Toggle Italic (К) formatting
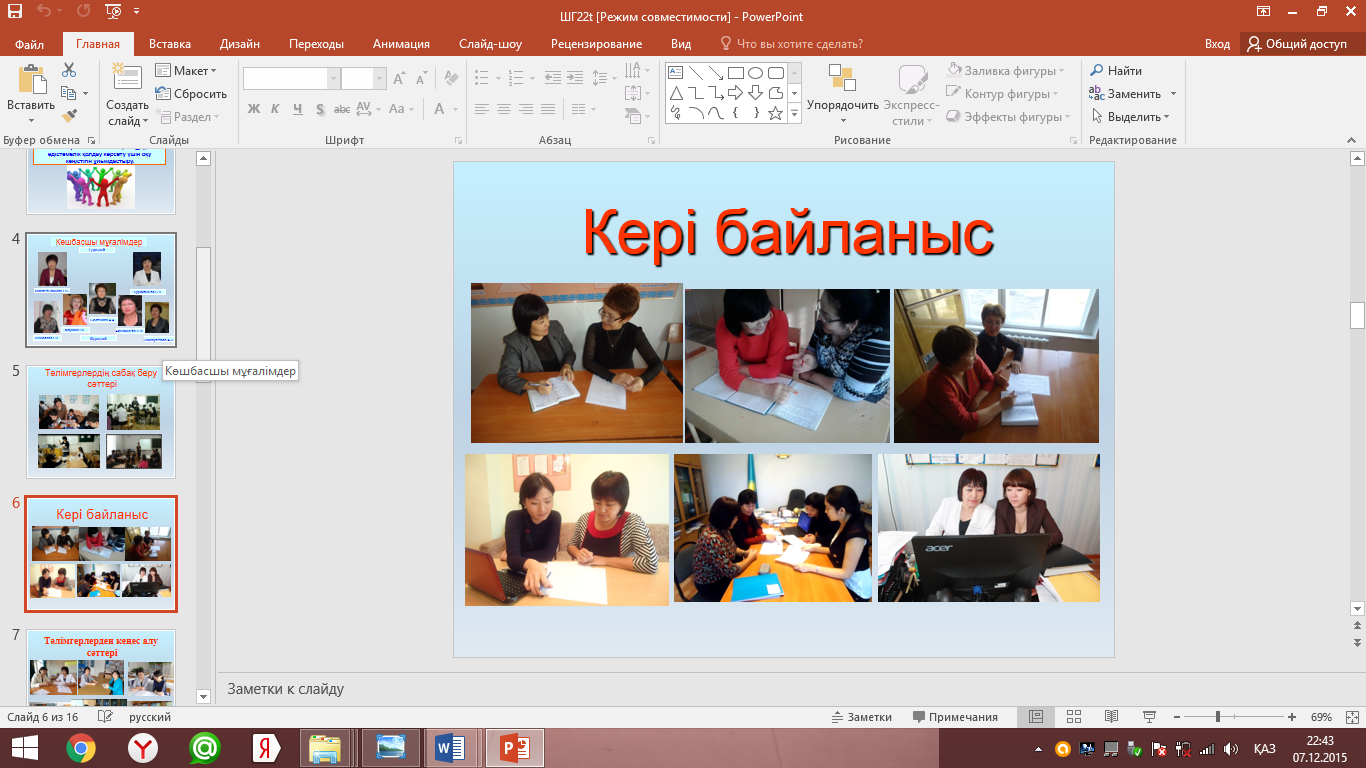 click(276, 109)
